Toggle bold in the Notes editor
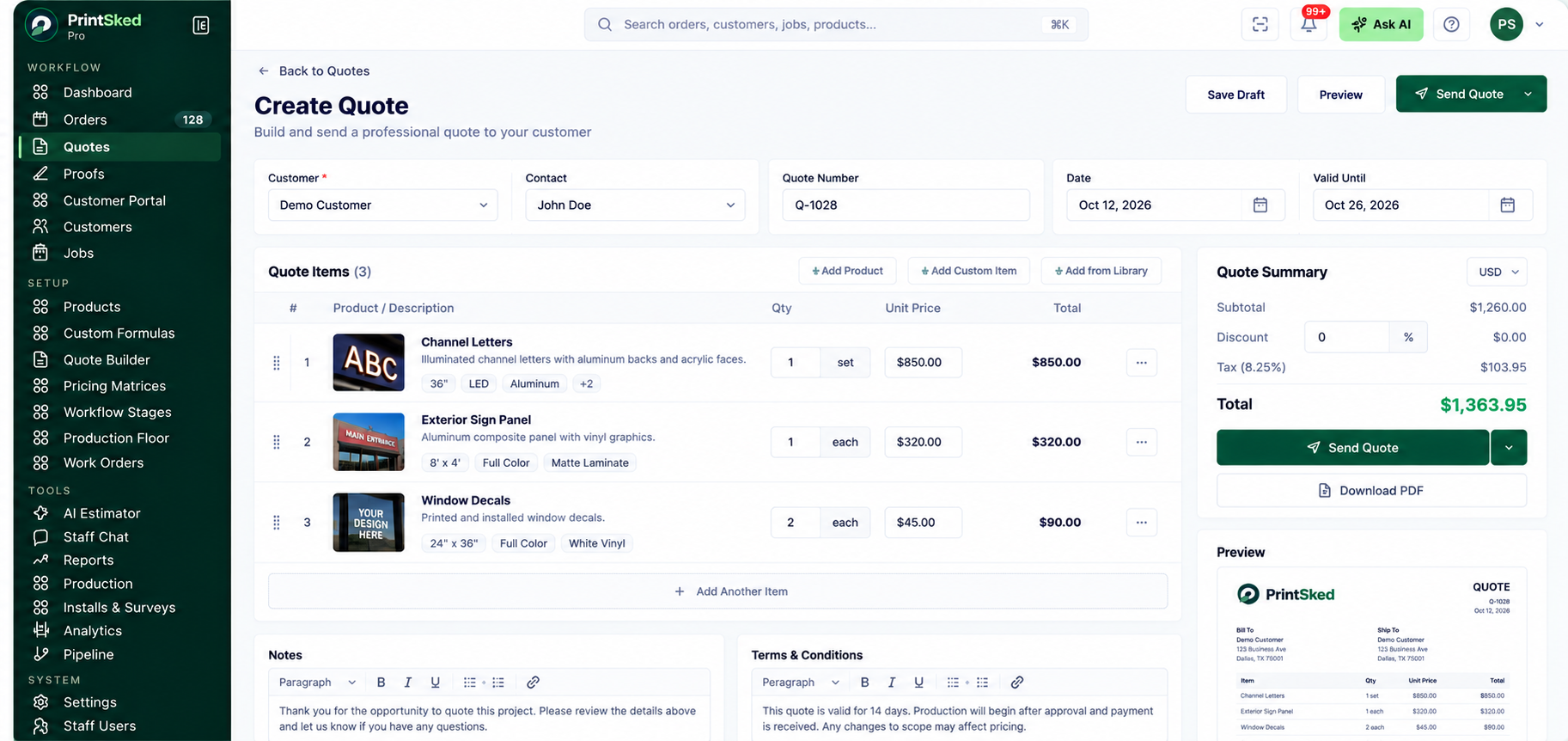Image resolution: width=1568 pixels, height=741 pixels. point(381,683)
